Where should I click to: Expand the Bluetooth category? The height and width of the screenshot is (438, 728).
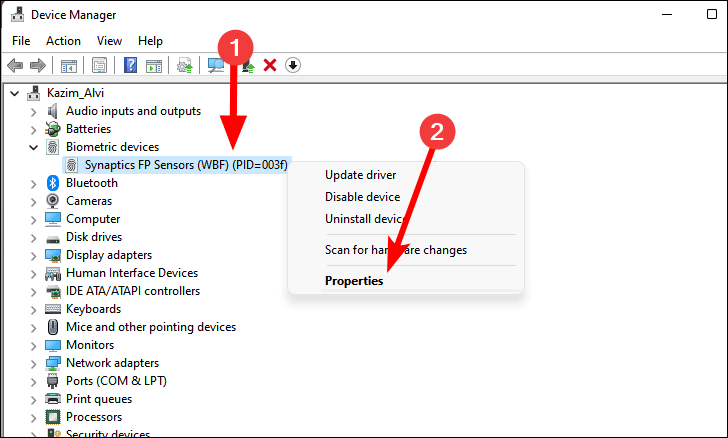click(33, 183)
